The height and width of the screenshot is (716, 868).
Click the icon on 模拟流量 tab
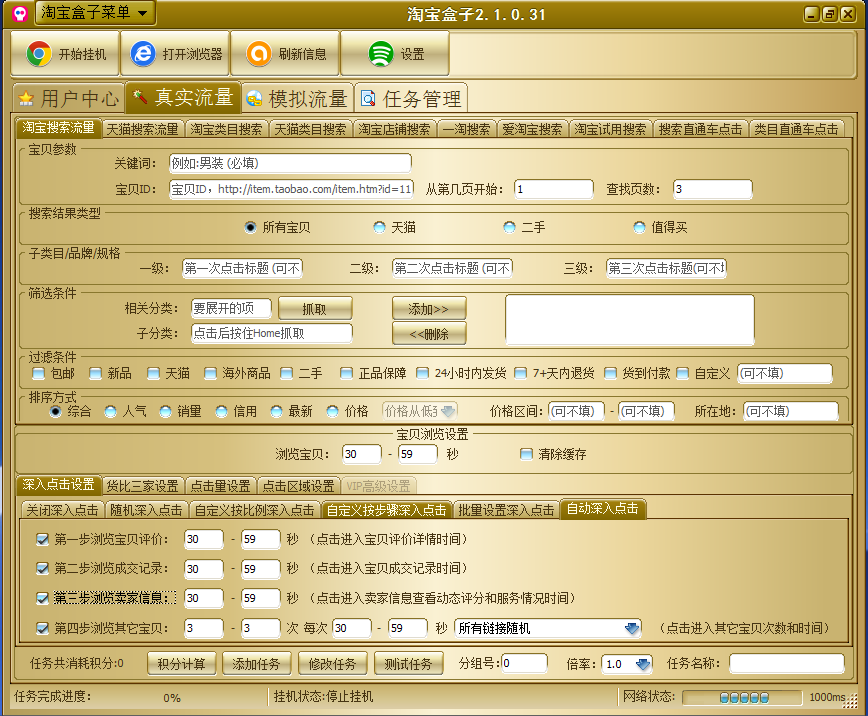254,99
